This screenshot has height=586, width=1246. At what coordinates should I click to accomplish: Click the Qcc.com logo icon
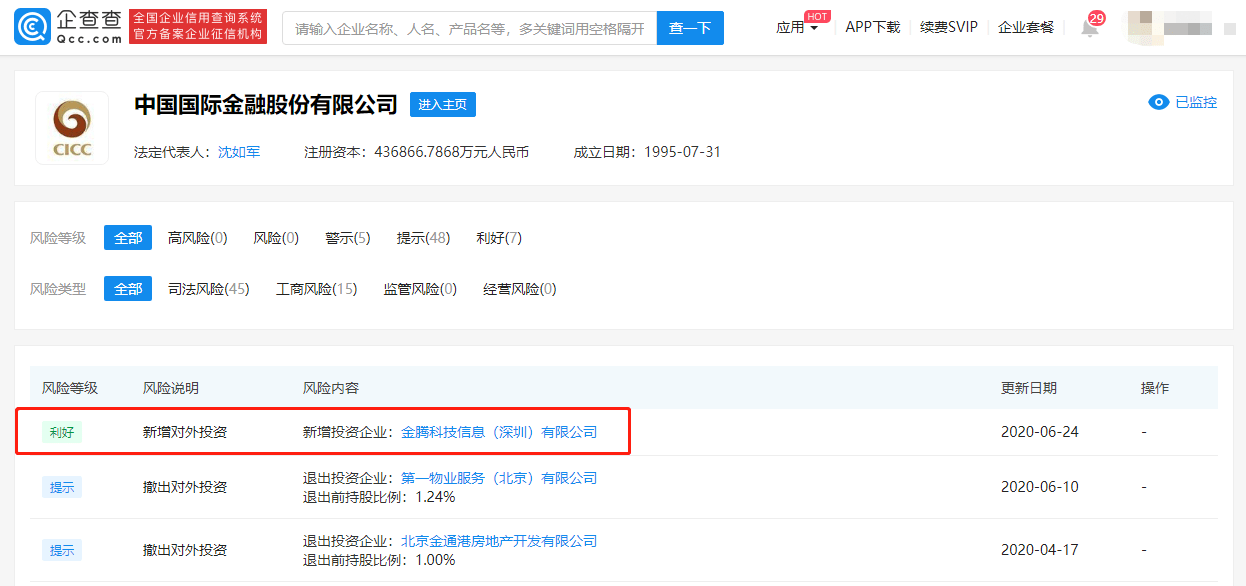[31, 28]
